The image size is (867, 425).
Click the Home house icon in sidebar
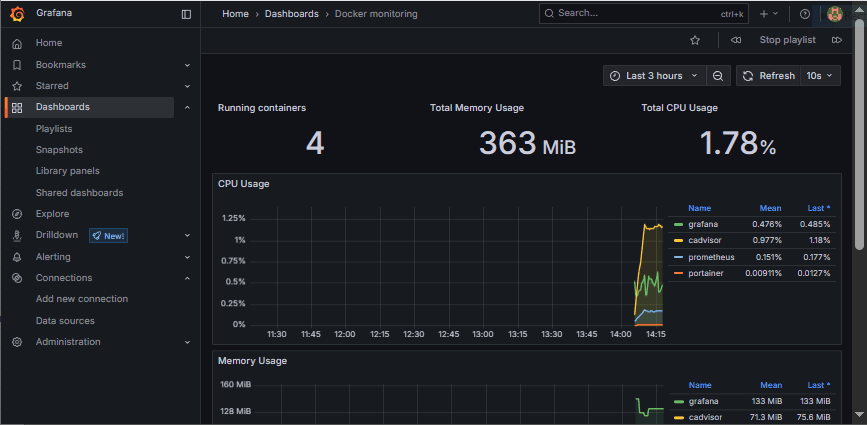(x=17, y=43)
